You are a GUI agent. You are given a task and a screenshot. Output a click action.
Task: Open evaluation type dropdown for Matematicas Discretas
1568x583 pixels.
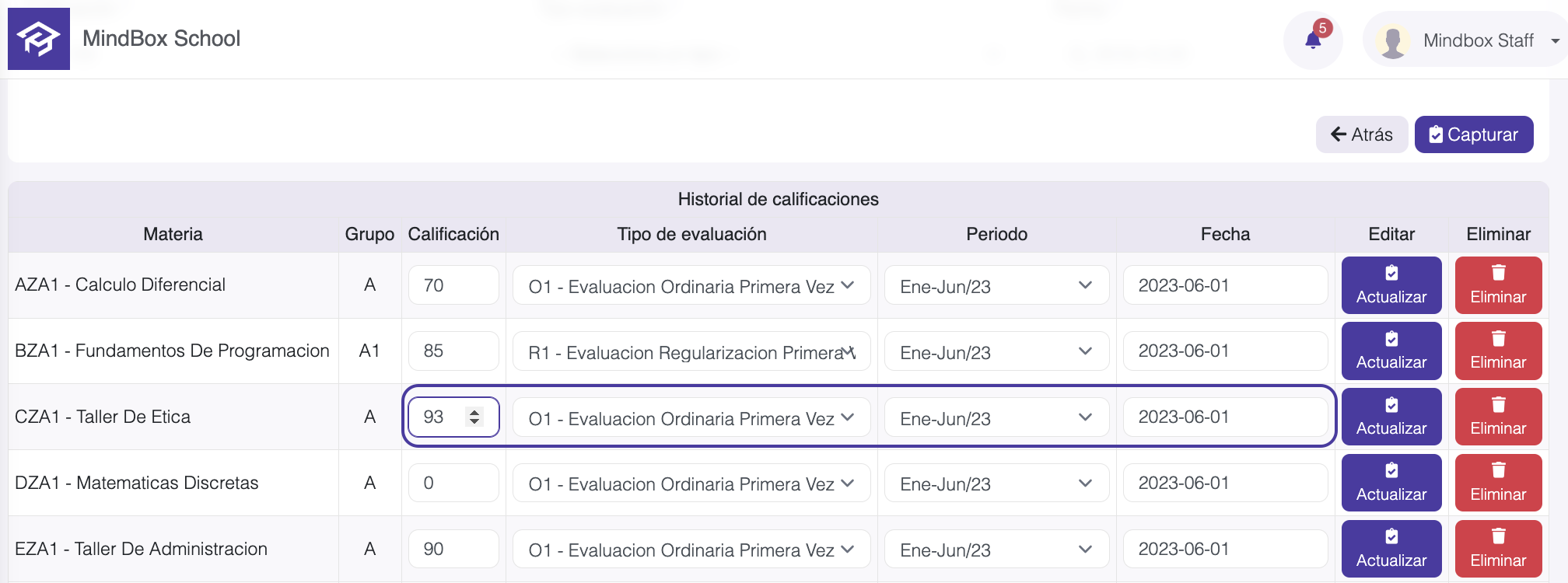point(691,484)
